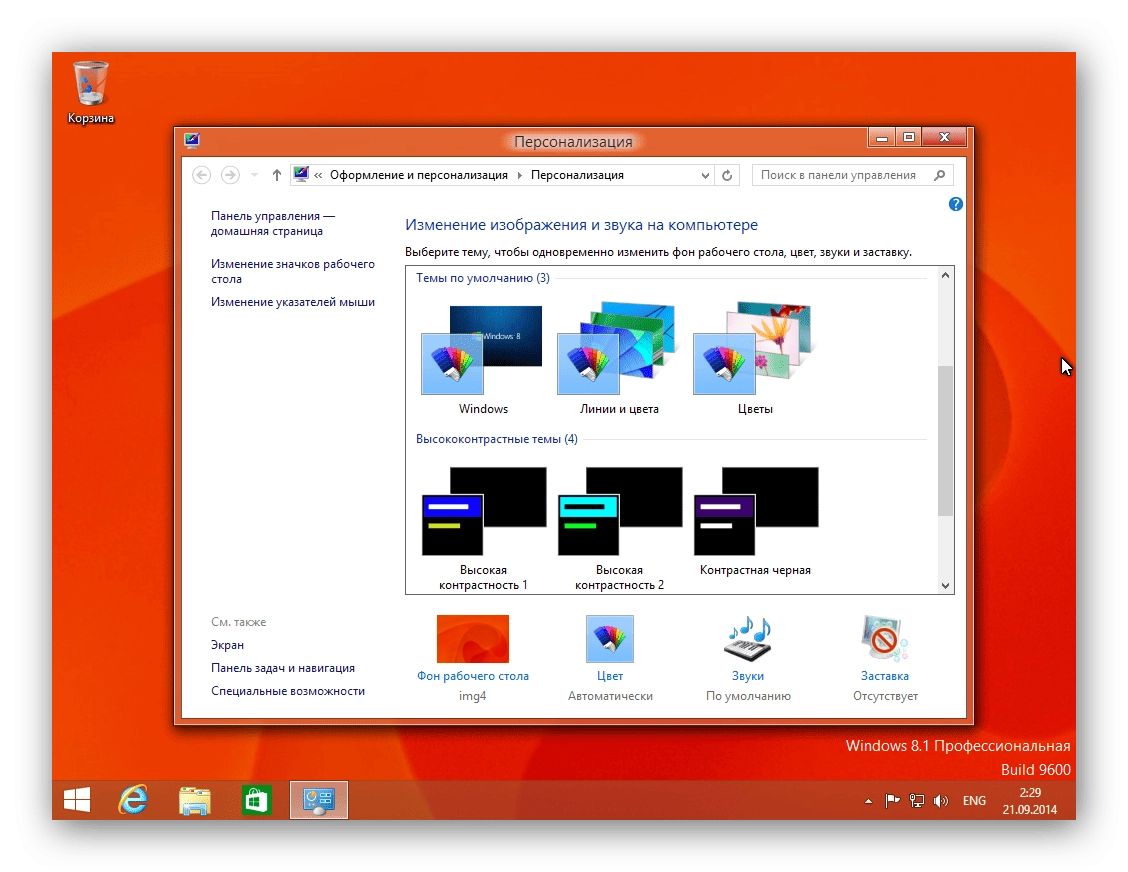The height and width of the screenshot is (872, 1128).
Task: Open the volume speaker tray icon
Action: (x=940, y=801)
